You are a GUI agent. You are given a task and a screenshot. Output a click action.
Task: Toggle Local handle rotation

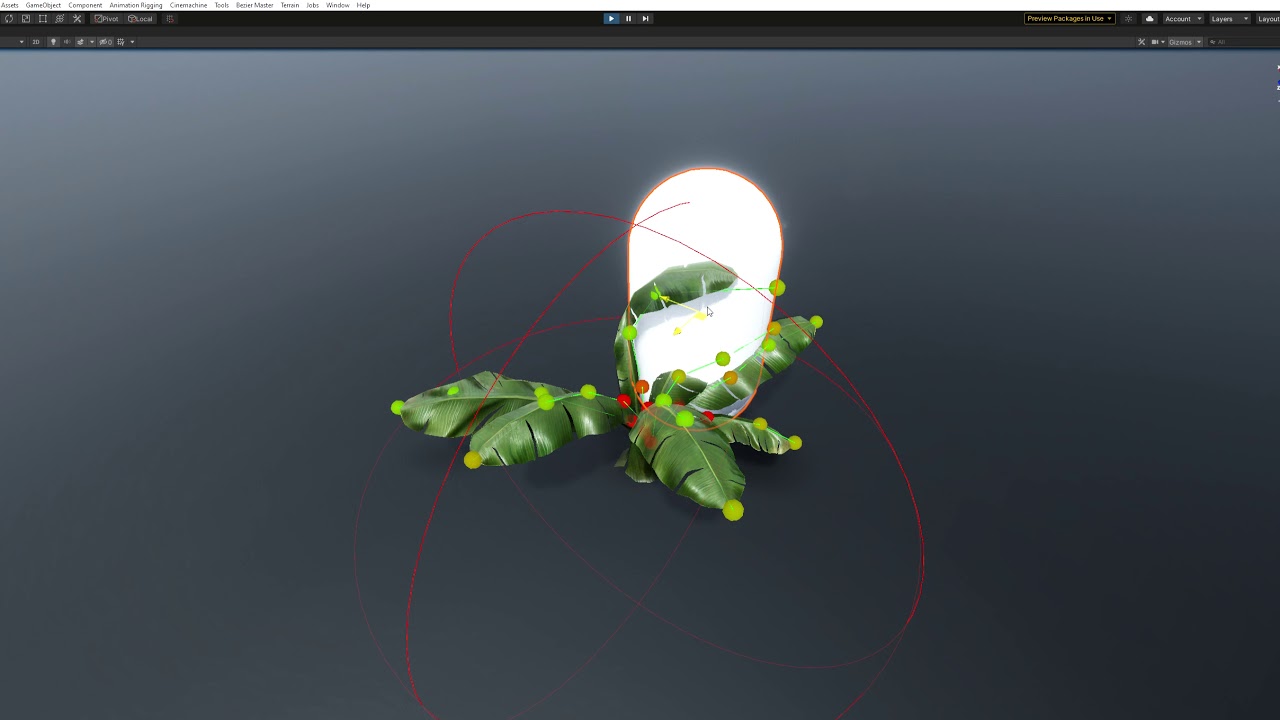[x=140, y=19]
